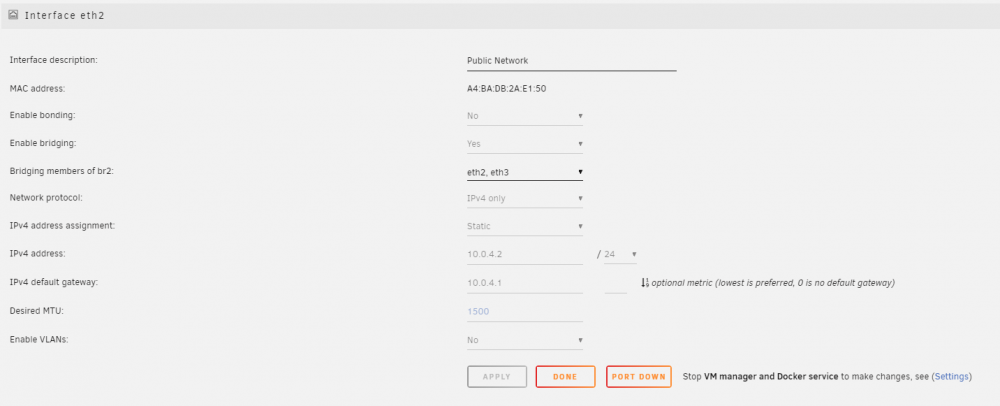Click the Port Down button
Viewport: 1000px width, 406px height.
click(638, 377)
